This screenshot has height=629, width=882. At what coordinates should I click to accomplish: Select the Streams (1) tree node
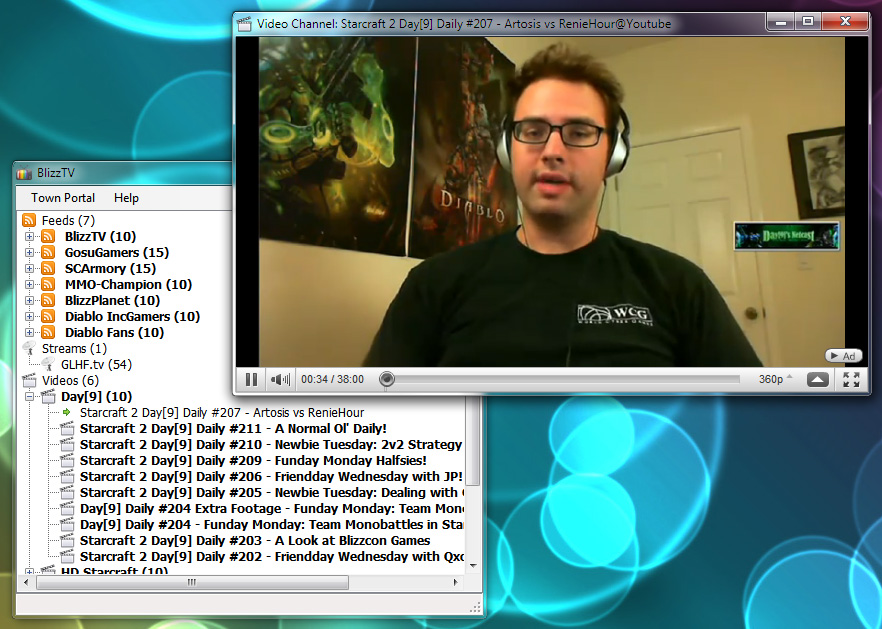[x=74, y=349]
